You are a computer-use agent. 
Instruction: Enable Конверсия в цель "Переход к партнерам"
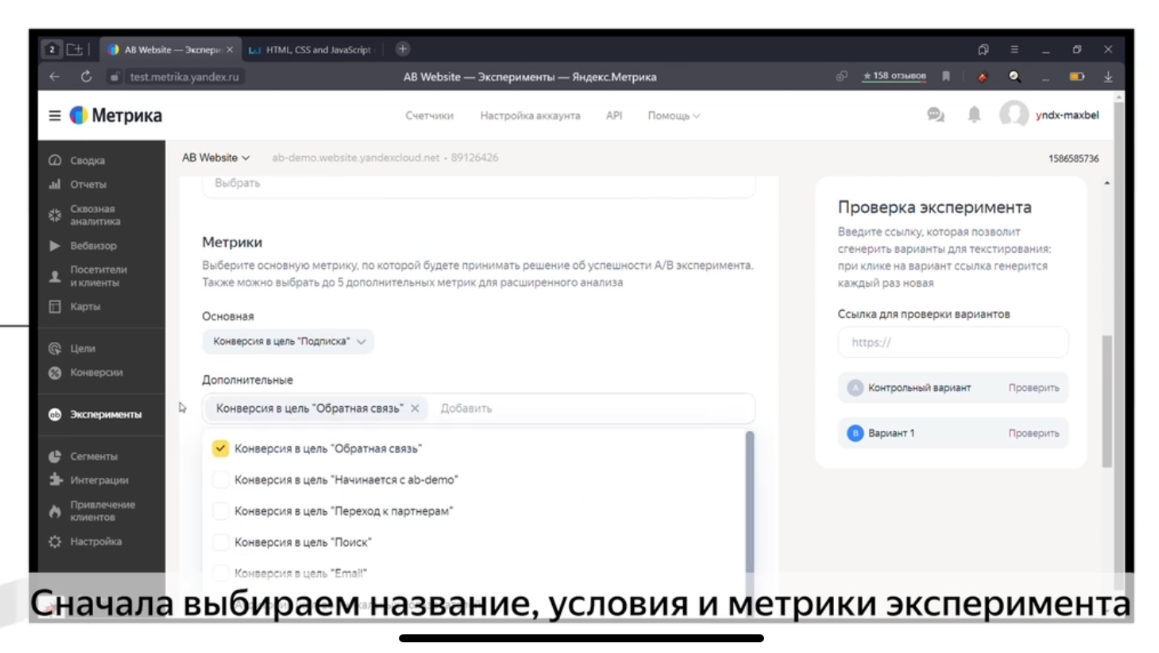pyautogui.click(x=220, y=511)
